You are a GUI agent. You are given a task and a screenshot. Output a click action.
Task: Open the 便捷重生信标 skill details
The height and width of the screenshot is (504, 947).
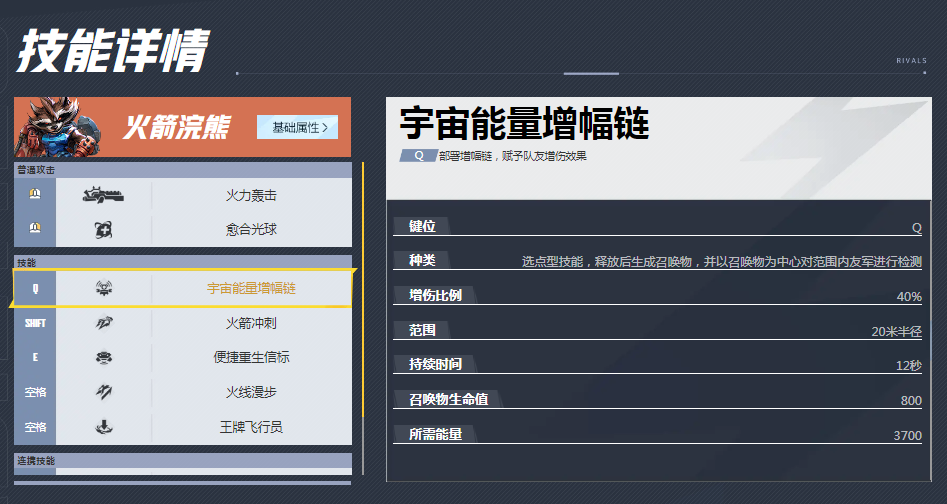(250, 358)
